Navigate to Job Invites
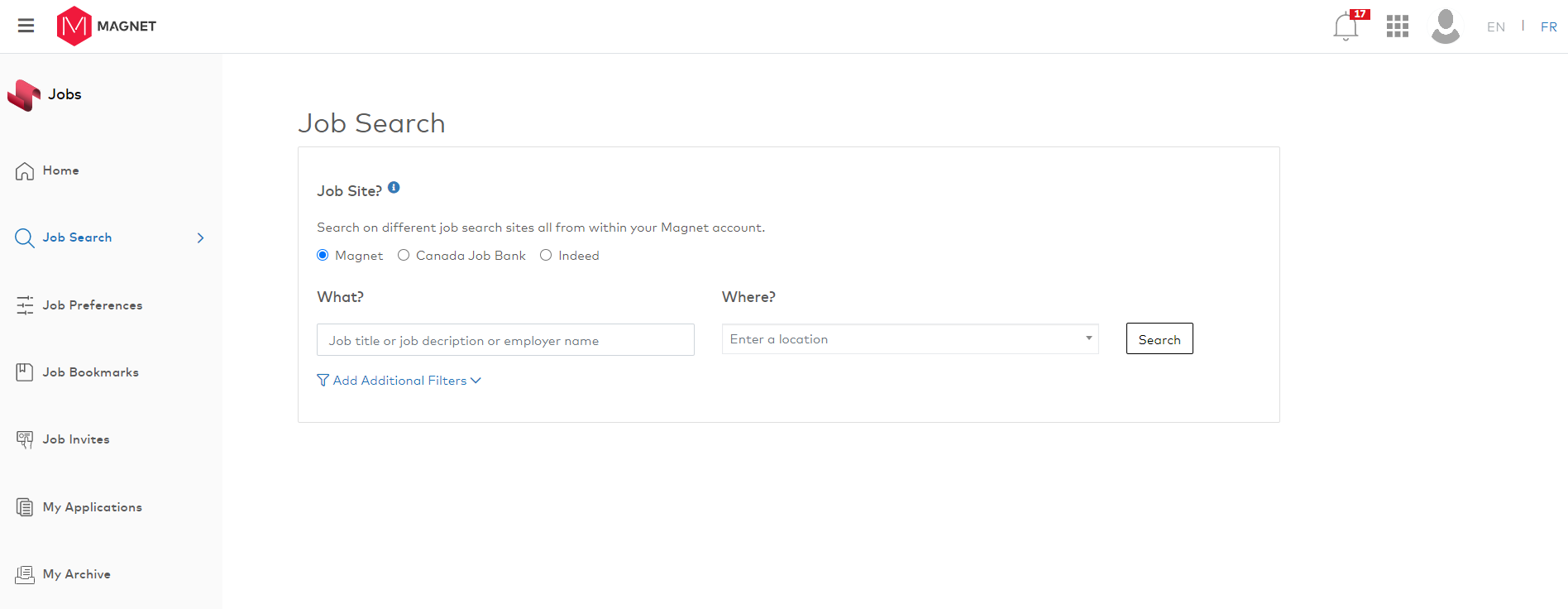The height and width of the screenshot is (609, 1568). click(76, 439)
